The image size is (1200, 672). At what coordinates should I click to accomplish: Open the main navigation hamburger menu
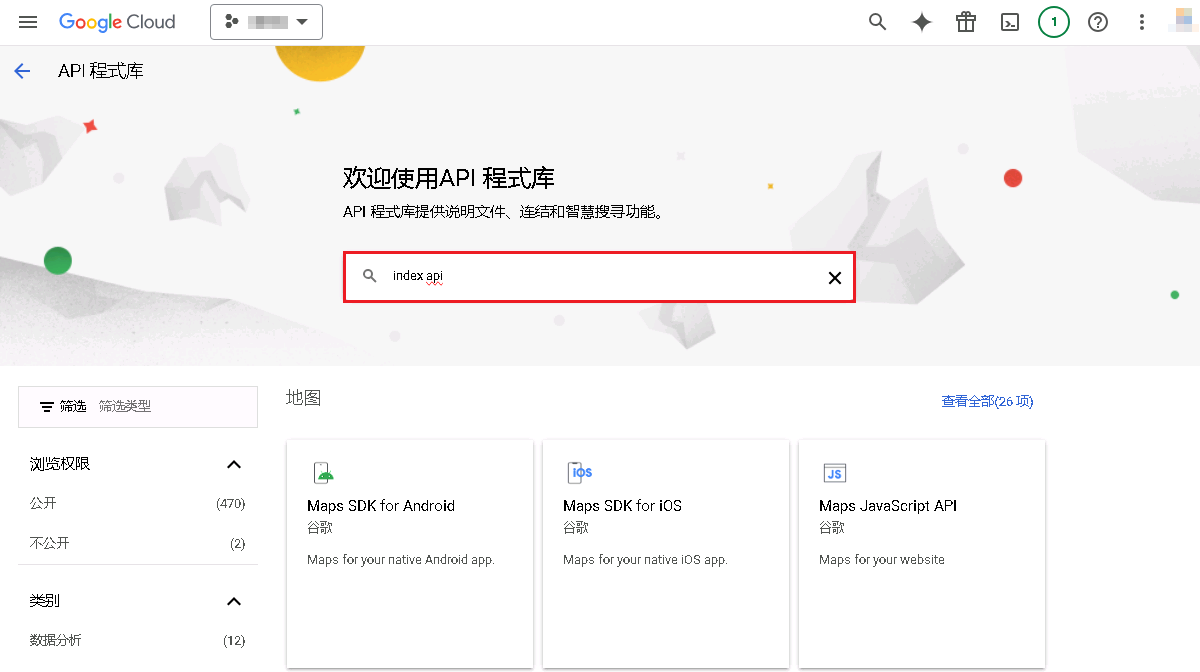point(28,22)
